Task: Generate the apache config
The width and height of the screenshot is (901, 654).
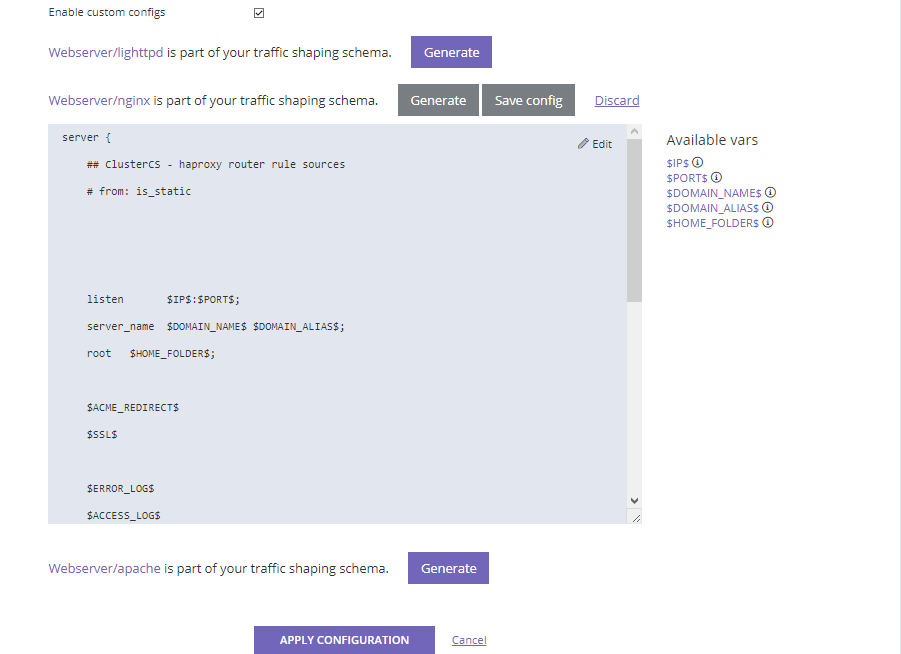Action: [x=448, y=568]
